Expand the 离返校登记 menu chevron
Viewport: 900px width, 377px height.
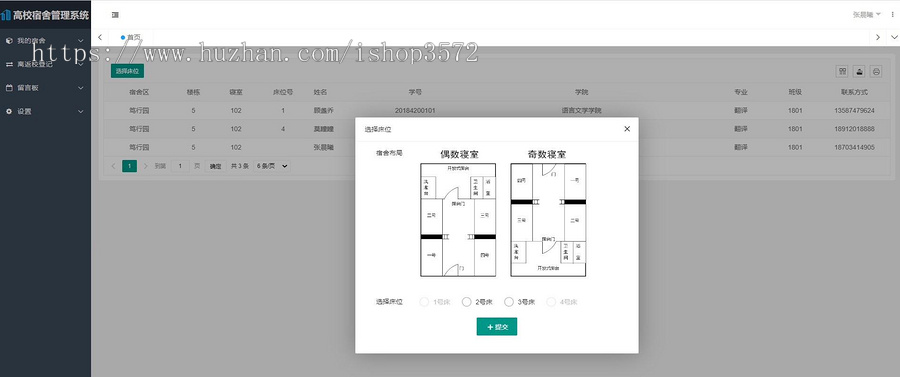(x=80, y=64)
